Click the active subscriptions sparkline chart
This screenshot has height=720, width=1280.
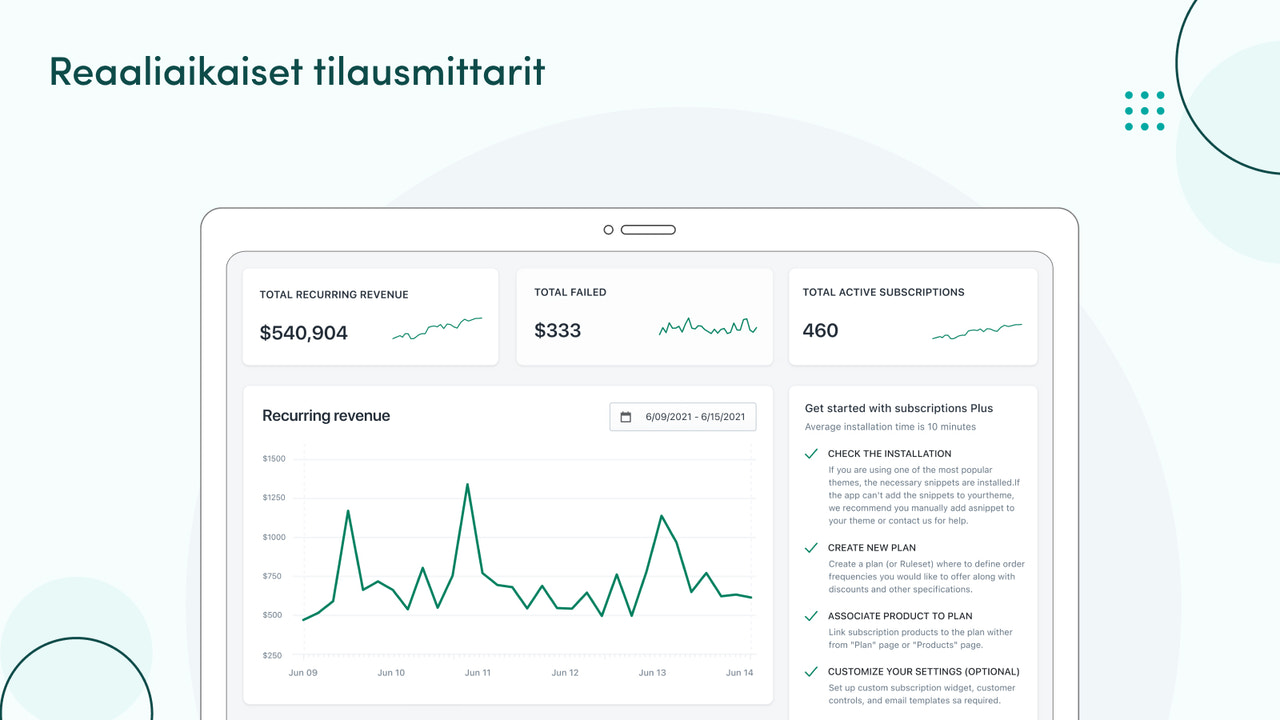pos(977,331)
